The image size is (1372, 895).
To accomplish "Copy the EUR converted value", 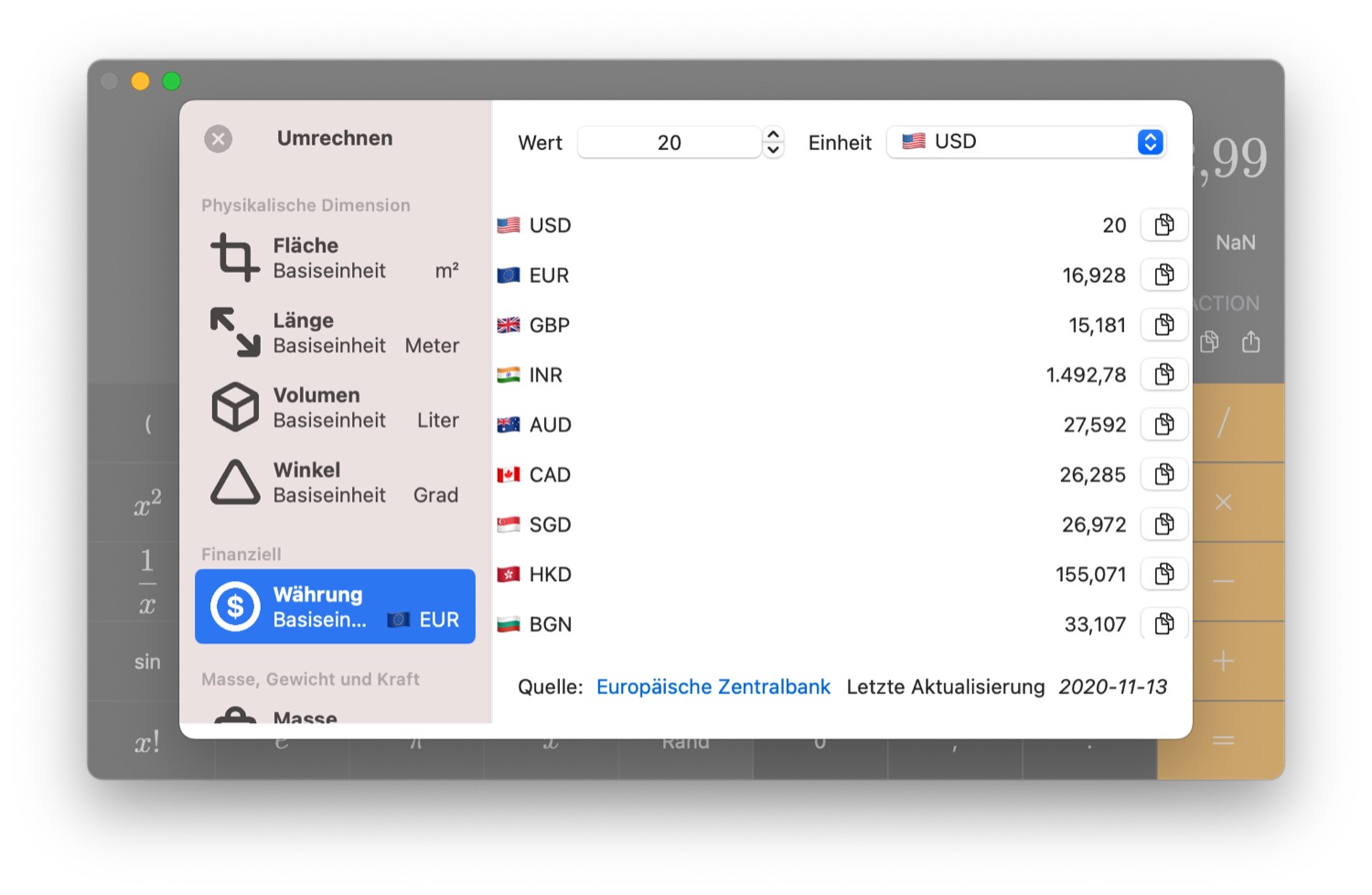I will pyautogui.click(x=1163, y=275).
